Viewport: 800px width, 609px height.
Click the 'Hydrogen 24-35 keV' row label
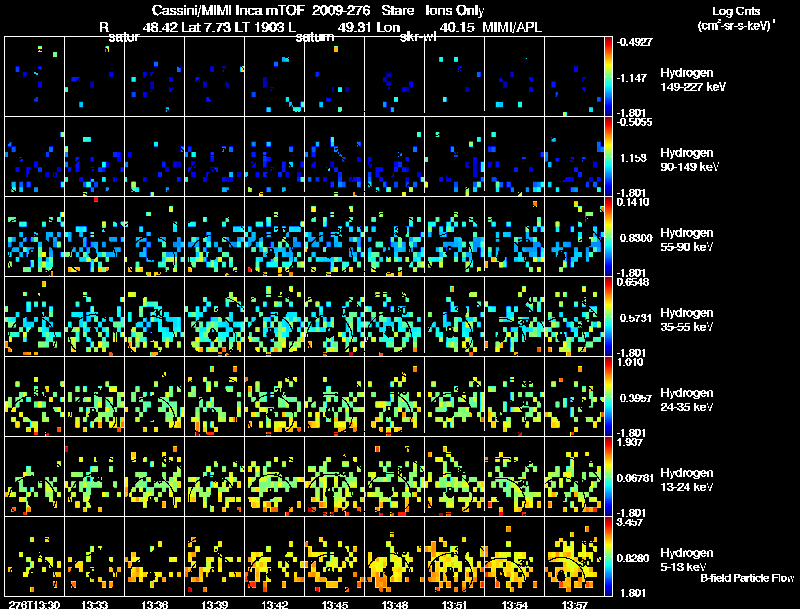pos(687,400)
